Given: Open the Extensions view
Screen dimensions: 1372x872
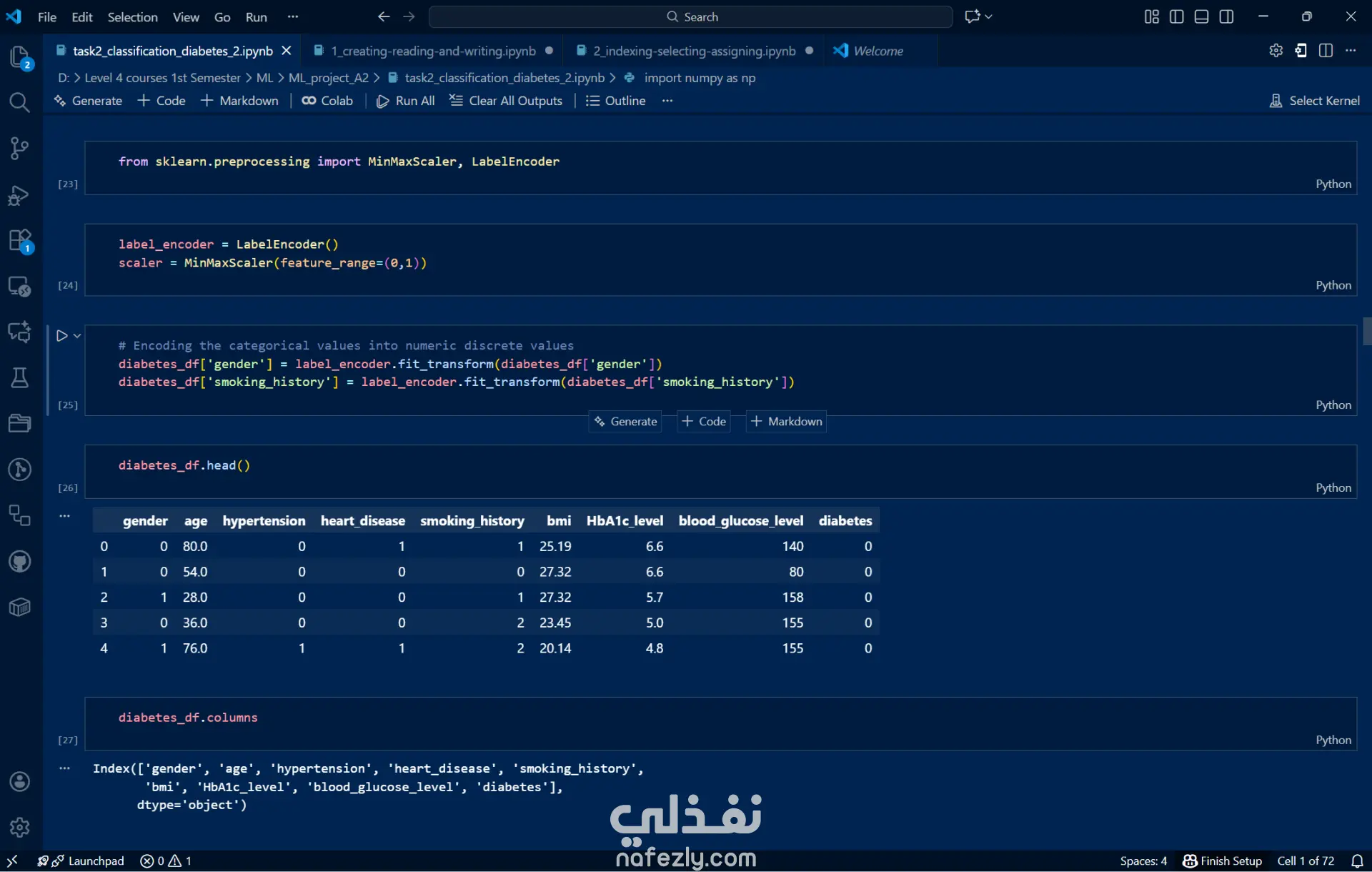Looking at the screenshot, I should coord(19,241).
